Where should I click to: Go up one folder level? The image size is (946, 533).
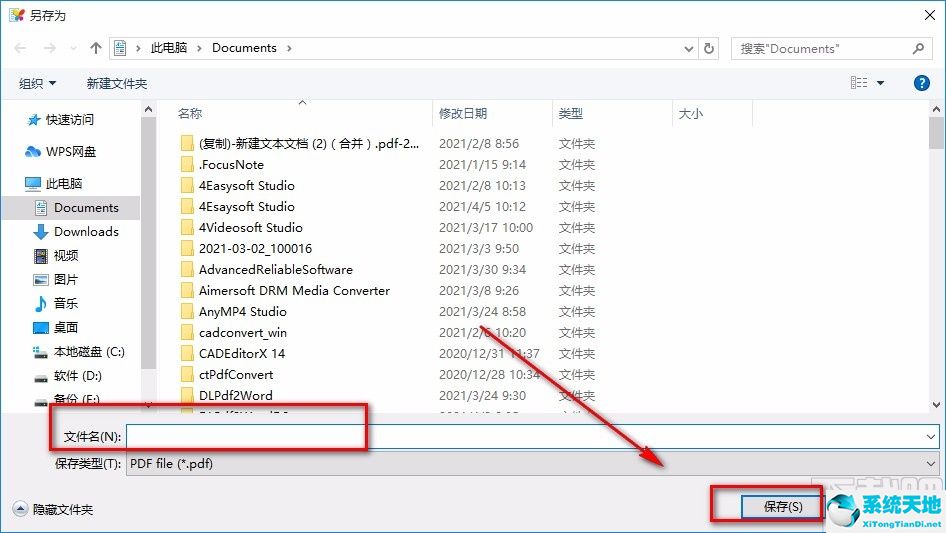pos(95,48)
